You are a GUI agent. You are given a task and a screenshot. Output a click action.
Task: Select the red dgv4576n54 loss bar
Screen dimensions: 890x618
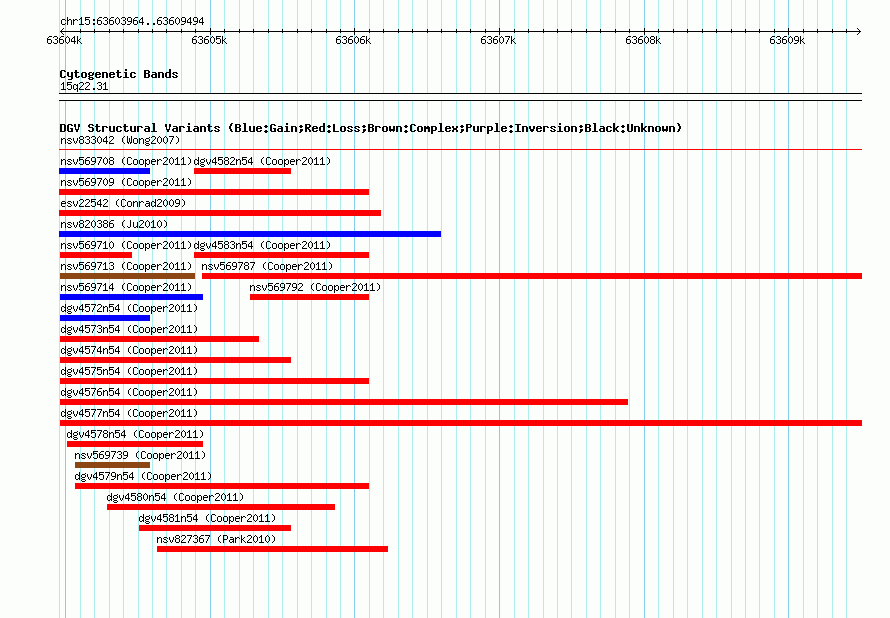click(344, 402)
